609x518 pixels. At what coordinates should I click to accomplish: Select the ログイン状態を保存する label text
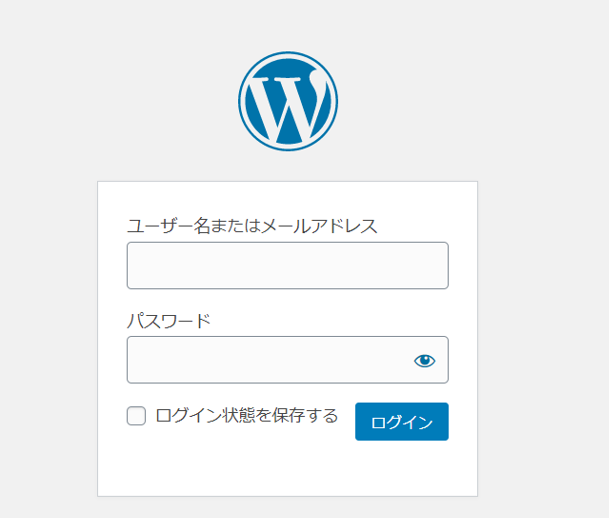pyautogui.click(x=247, y=415)
